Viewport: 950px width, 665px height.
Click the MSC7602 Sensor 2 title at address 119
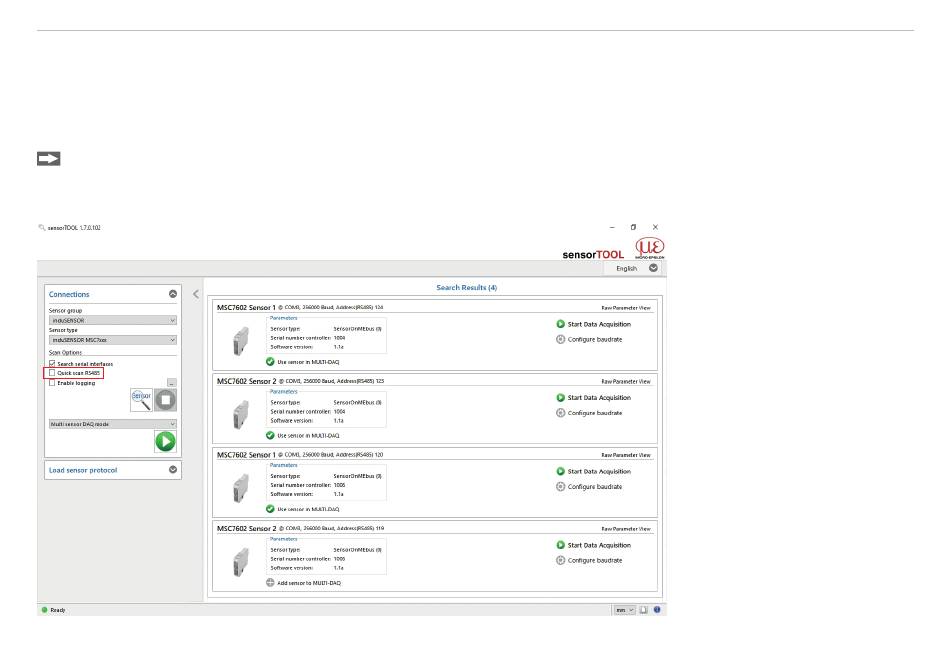click(246, 529)
